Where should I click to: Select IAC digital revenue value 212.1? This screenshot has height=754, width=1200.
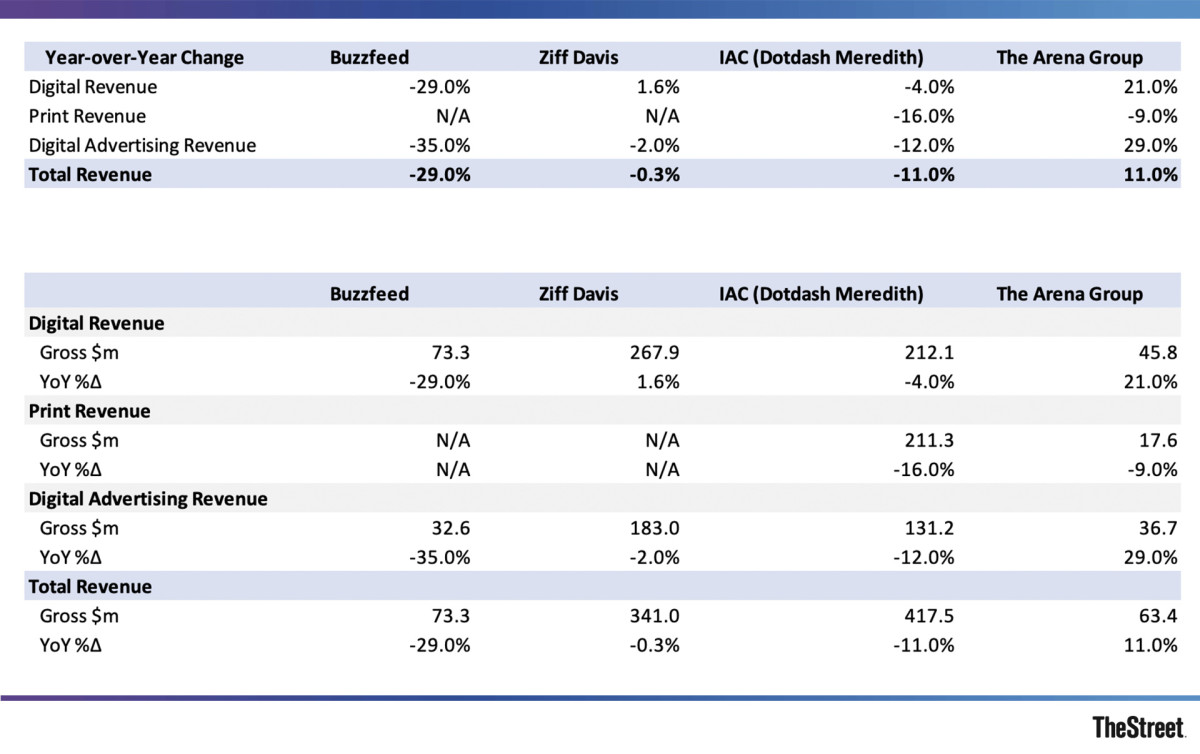(929, 353)
